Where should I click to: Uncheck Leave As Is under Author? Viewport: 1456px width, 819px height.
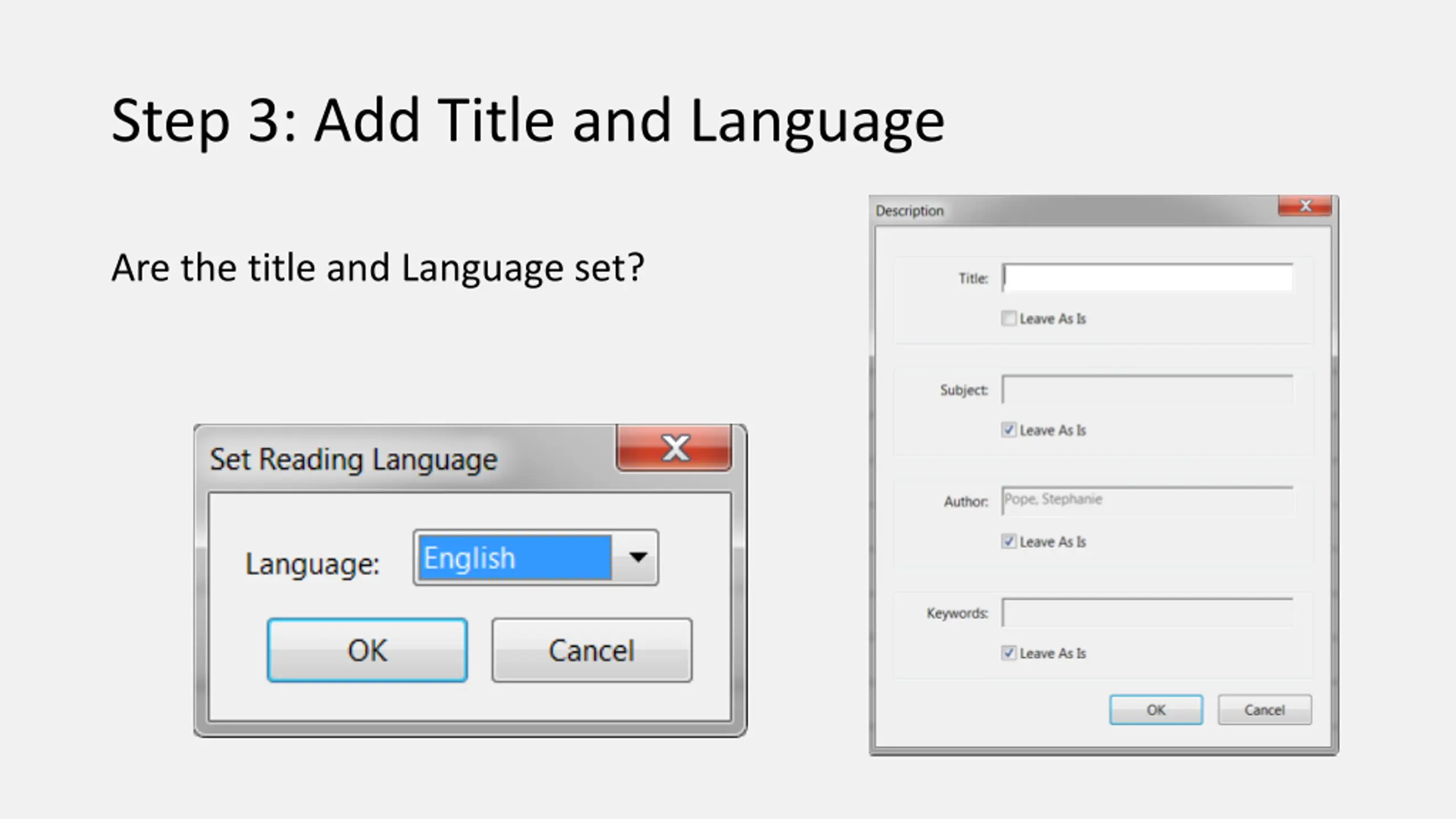(1008, 541)
